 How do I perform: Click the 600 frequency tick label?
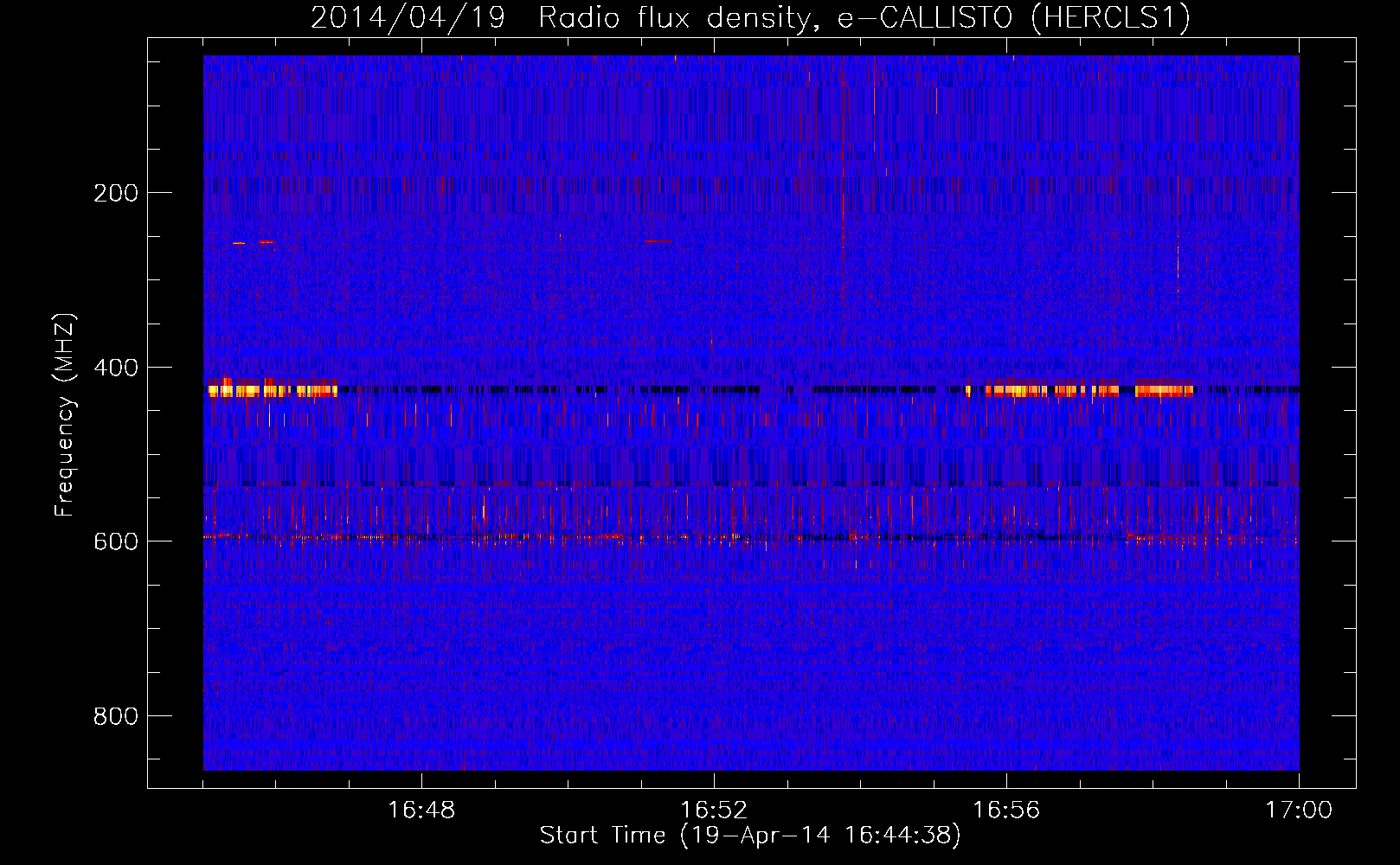point(116,541)
